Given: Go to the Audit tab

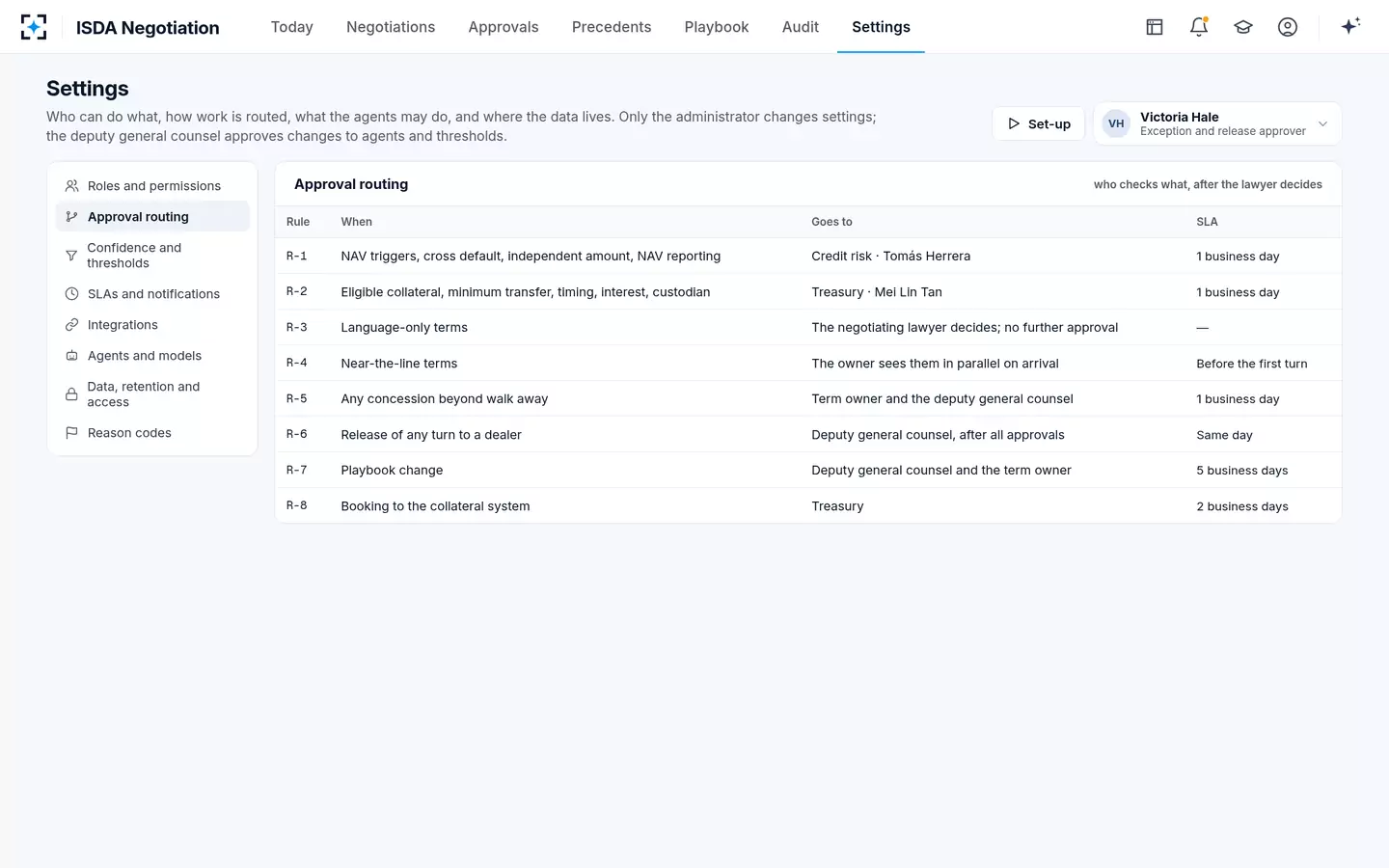Looking at the screenshot, I should click(x=801, y=27).
